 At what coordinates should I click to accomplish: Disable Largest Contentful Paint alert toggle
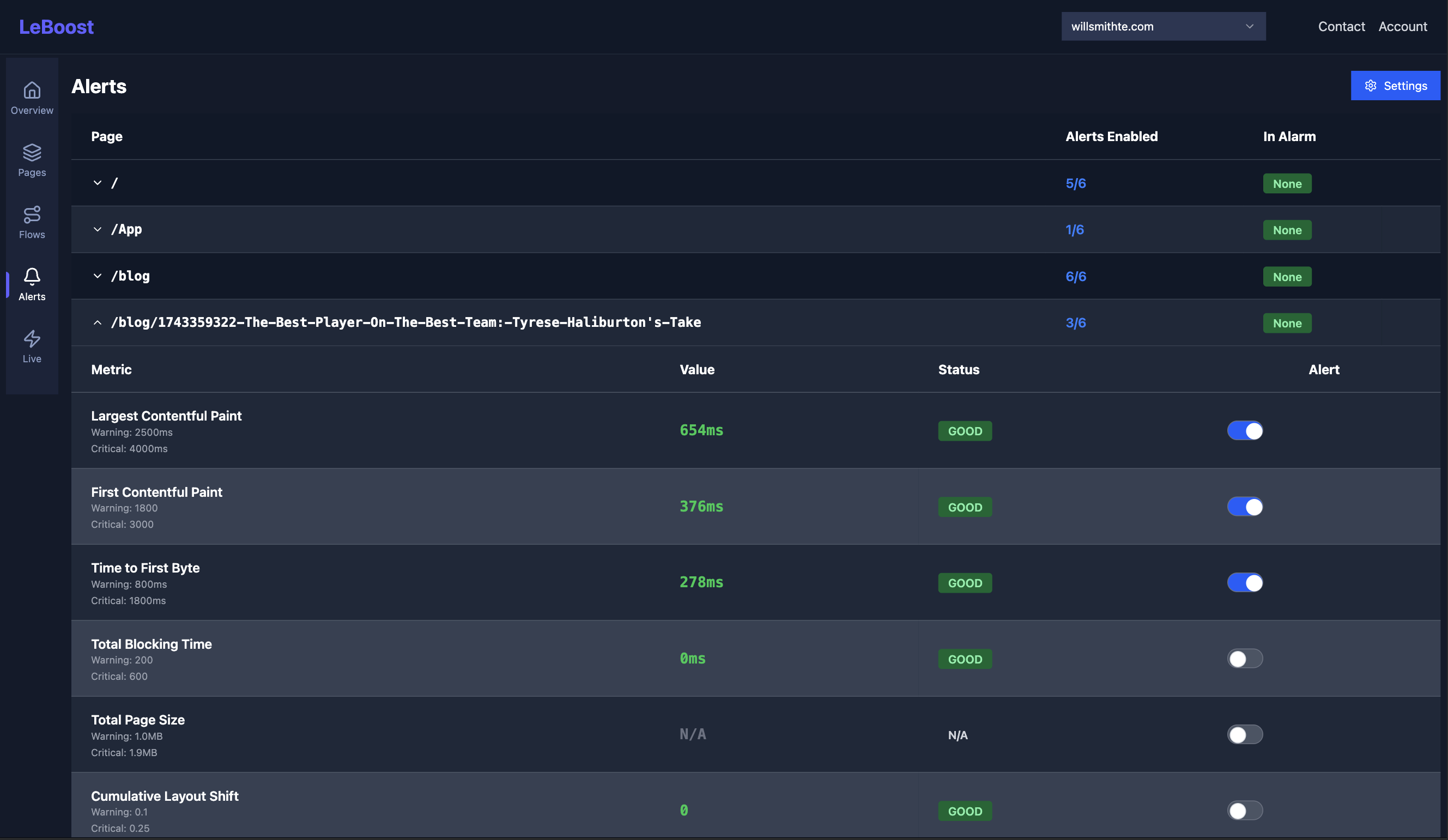1245,430
